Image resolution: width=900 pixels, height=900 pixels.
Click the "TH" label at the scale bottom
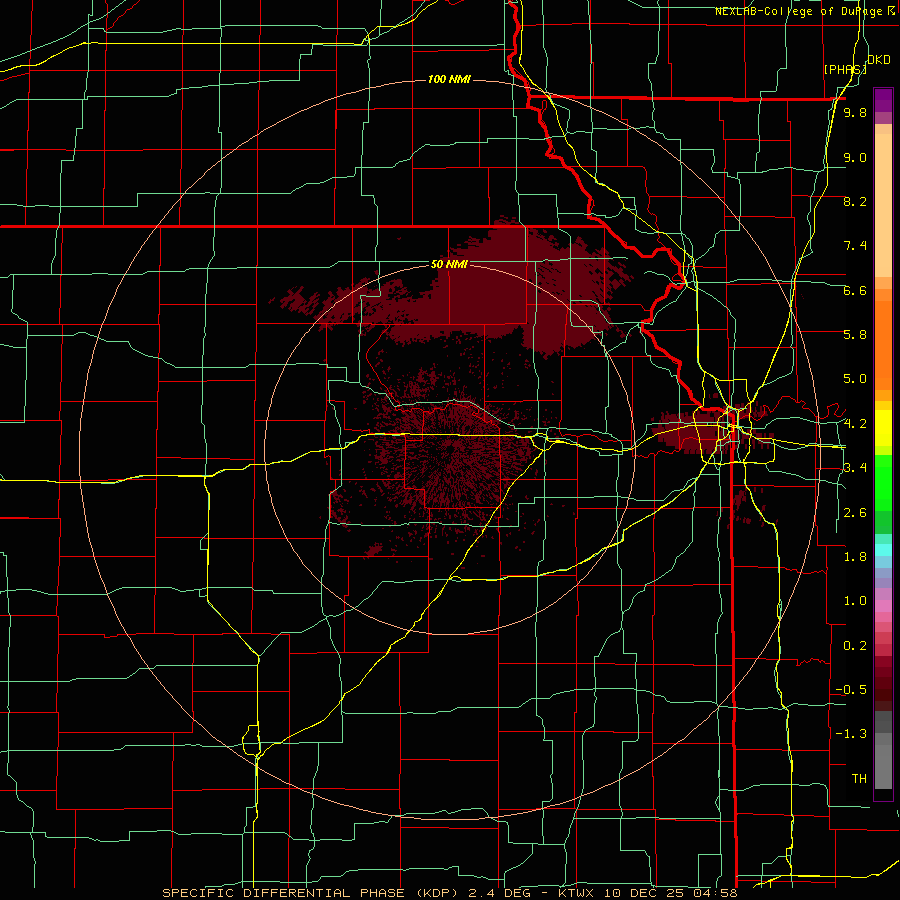pyautogui.click(x=859, y=779)
